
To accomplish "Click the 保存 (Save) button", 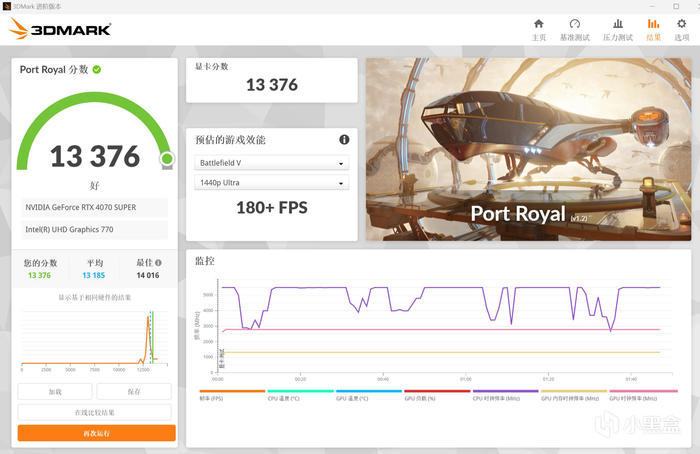I will pyautogui.click(x=134, y=392).
